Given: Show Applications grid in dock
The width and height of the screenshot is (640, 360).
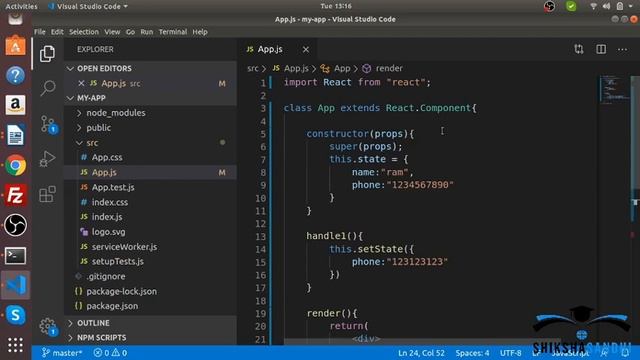Looking at the screenshot, I should [x=15, y=345].
